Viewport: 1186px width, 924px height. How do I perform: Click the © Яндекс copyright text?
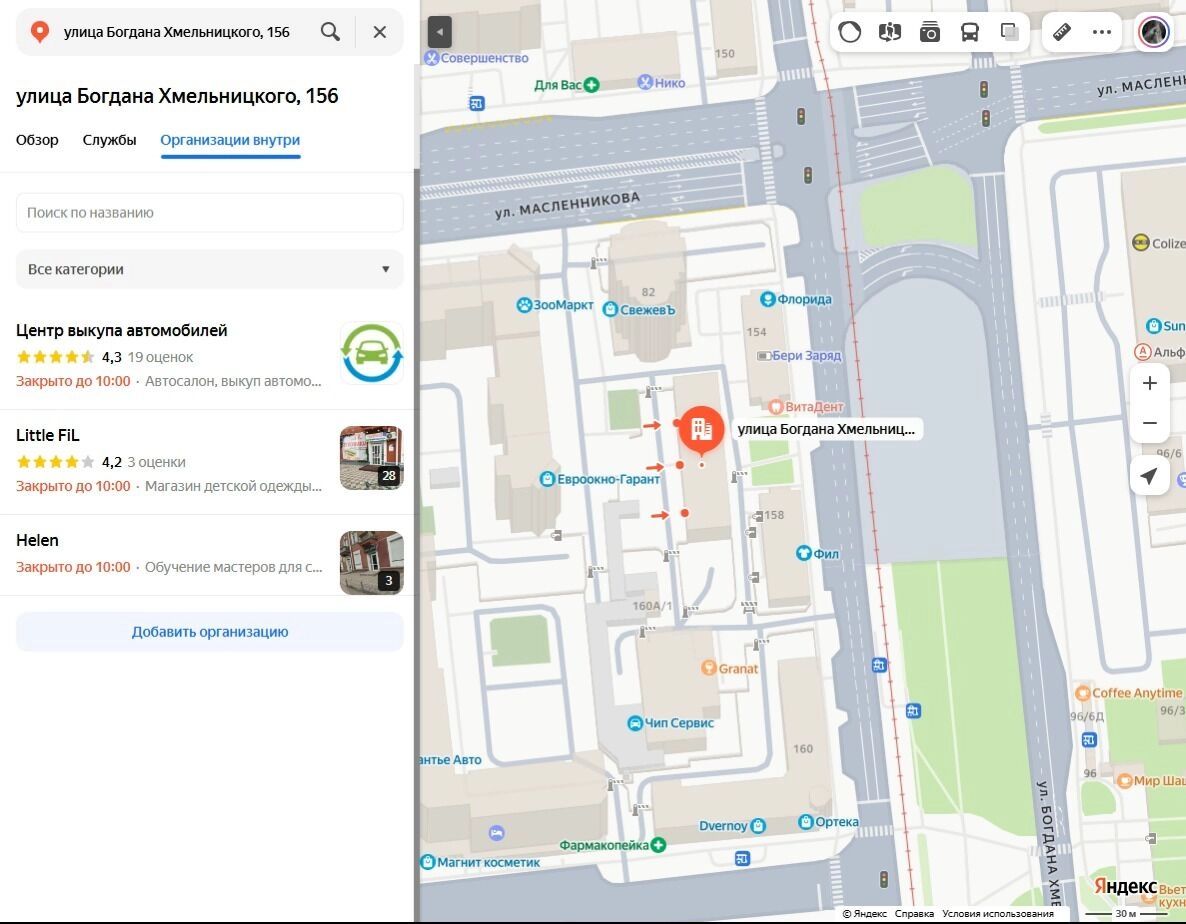(865, 913)
